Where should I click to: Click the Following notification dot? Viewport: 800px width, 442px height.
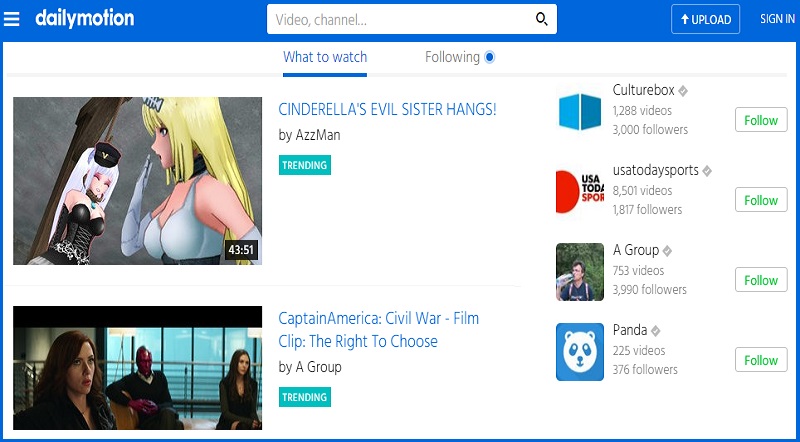pos(489,57)
